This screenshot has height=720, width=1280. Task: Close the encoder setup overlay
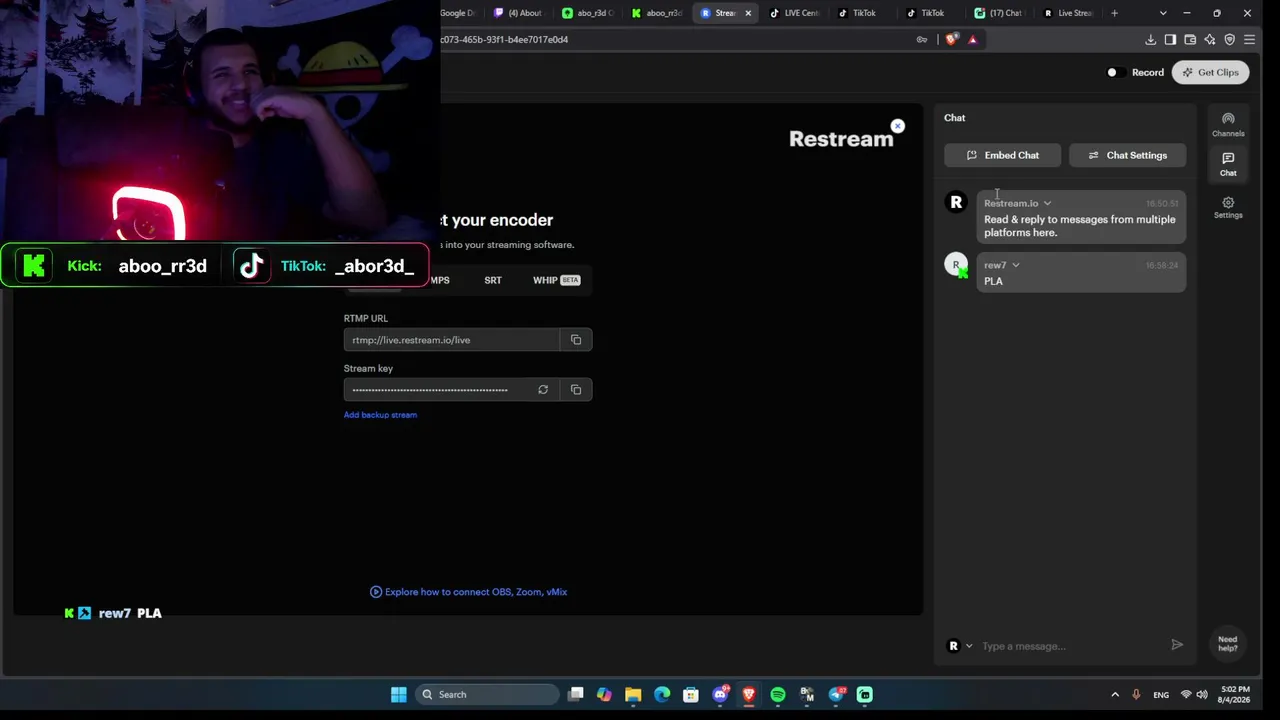coord(898,126)
